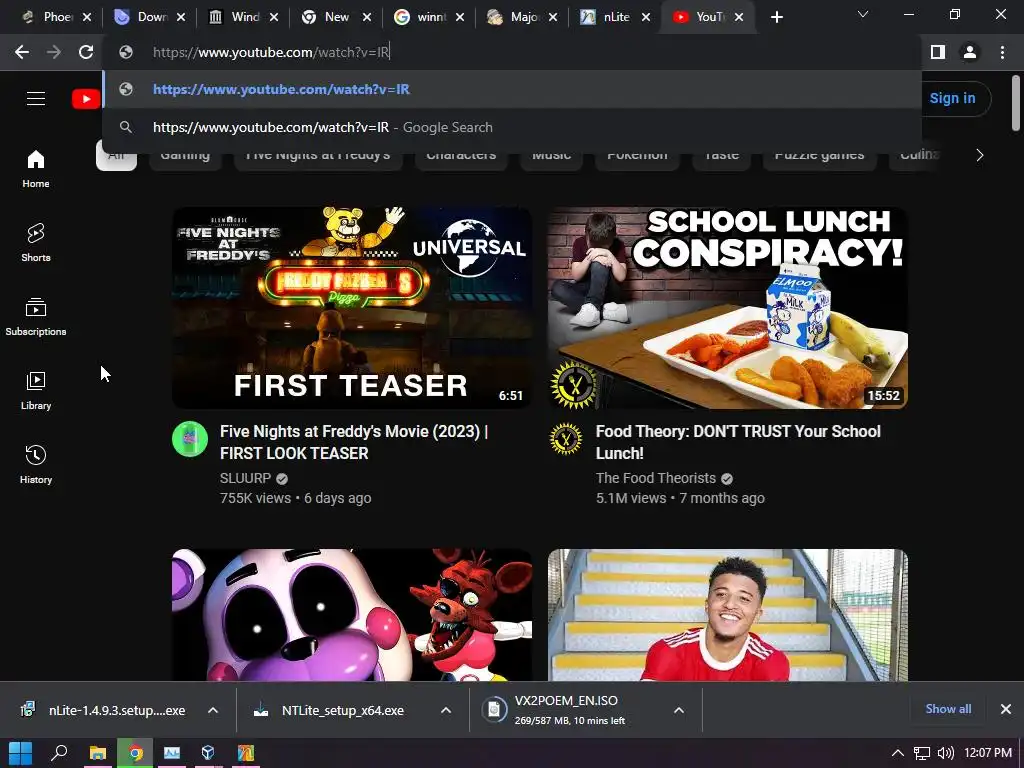1024x768 pixels.
Task: Close the downloads bar
Action: coord(1006,709)
